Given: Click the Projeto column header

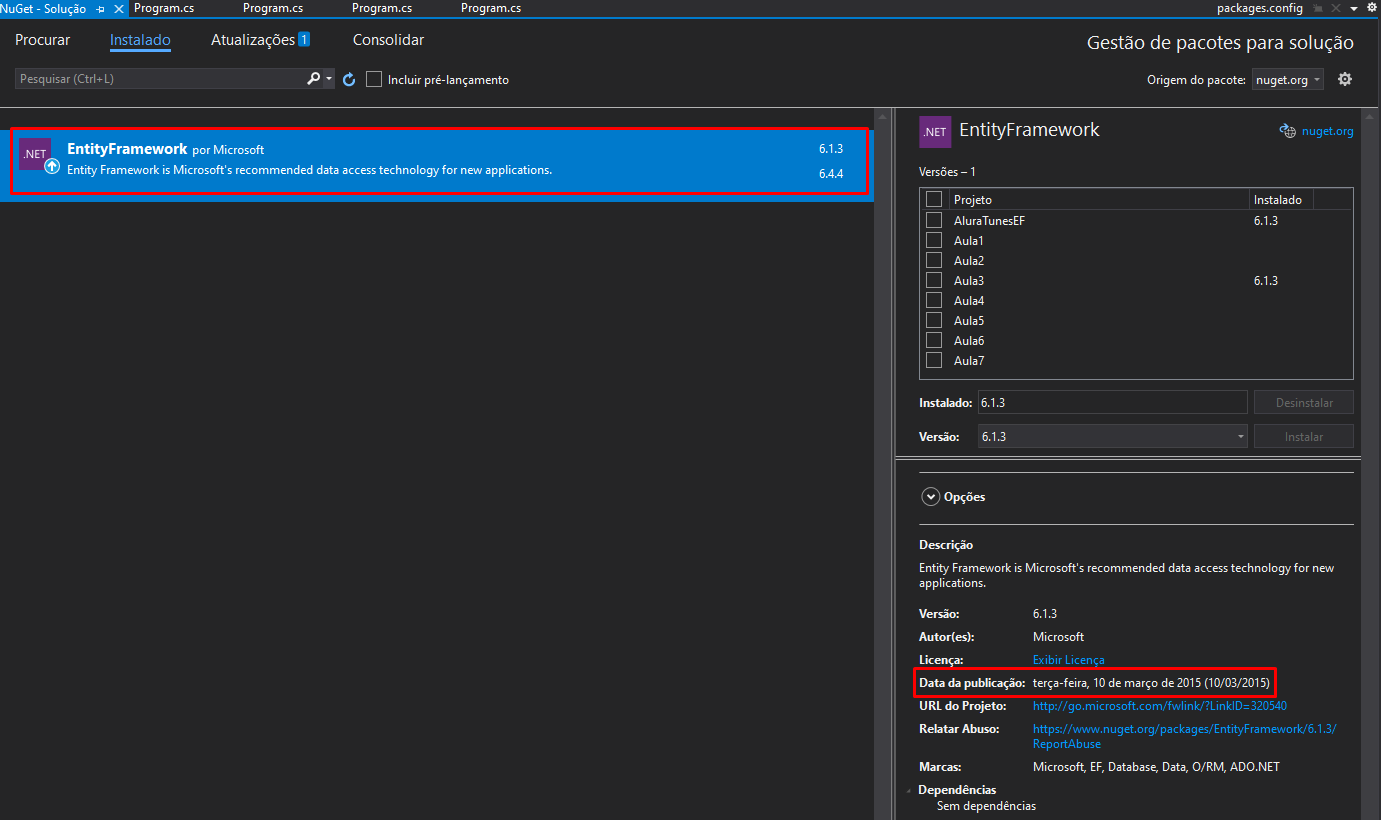Looking at the screenshot, I should 1098,199.
